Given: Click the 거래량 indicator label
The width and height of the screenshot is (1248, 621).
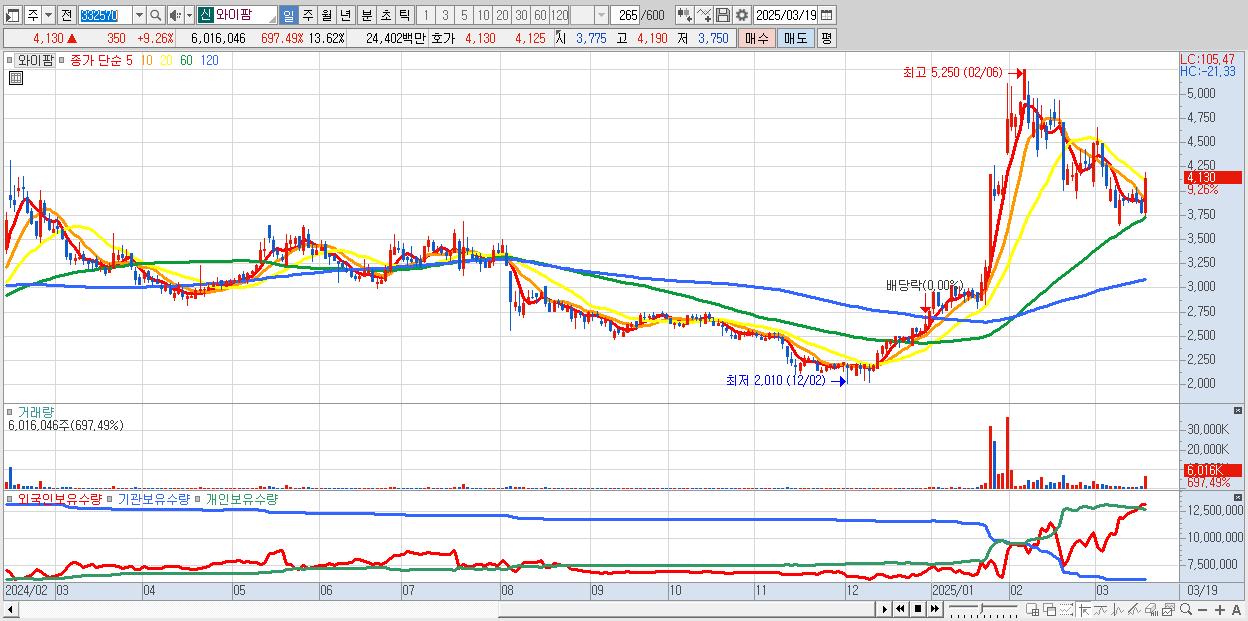Looking at the screenshot, I should pyautogui.click(x=36, y=411).
